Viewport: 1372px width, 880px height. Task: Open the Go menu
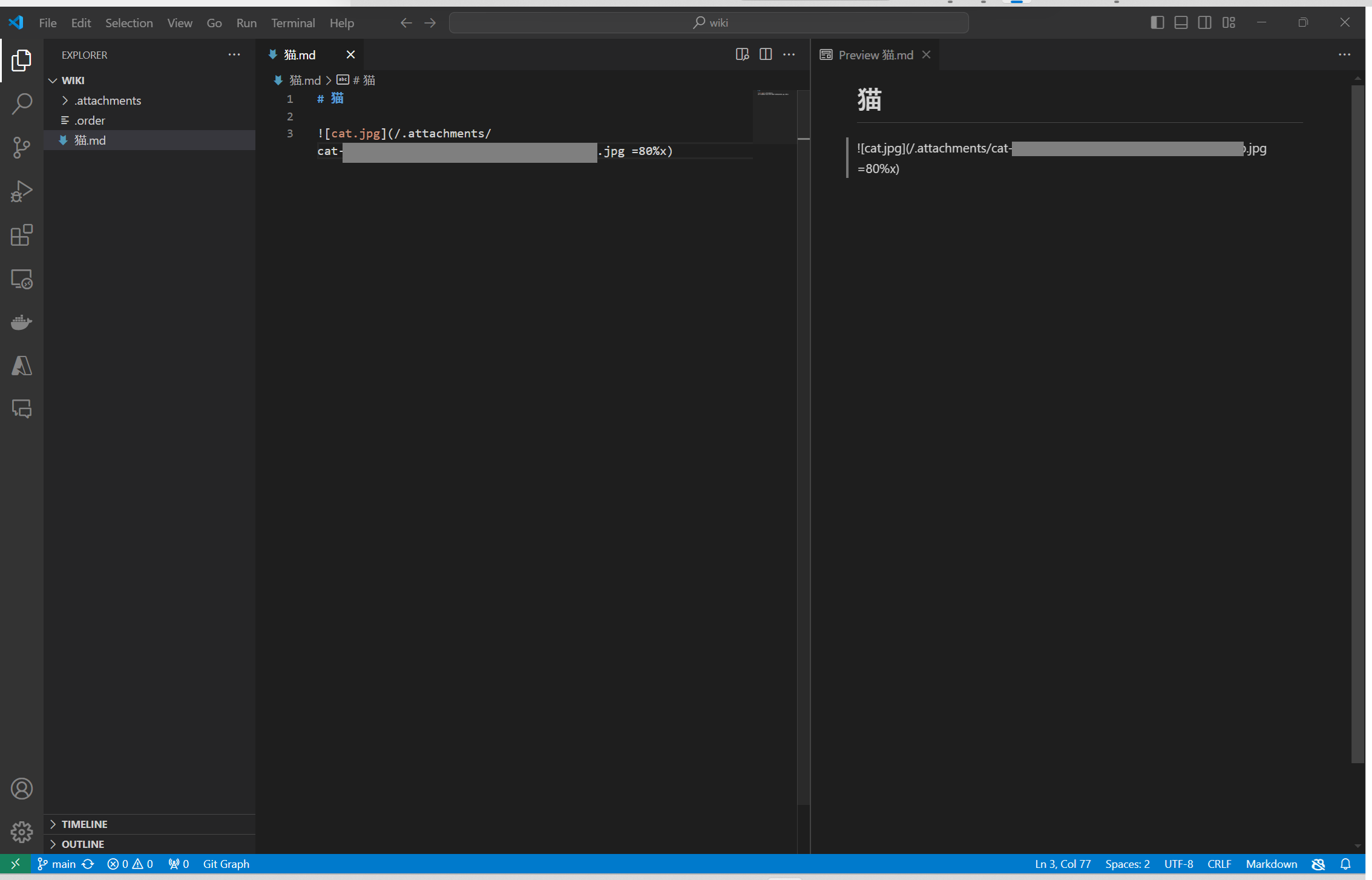pyautogui.click(x=214, y=22)
